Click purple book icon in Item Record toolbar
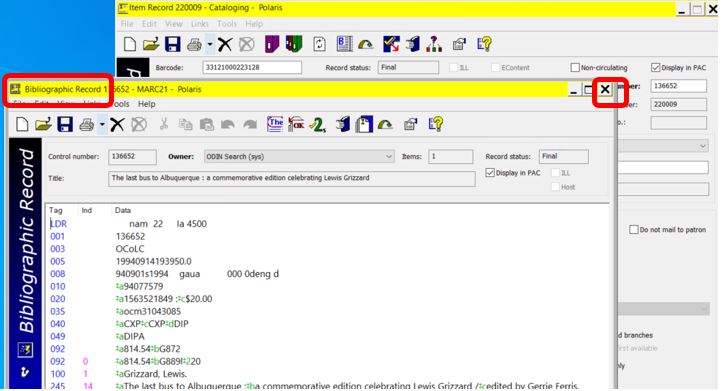This screenshot has width=722, height=391. 272,44
